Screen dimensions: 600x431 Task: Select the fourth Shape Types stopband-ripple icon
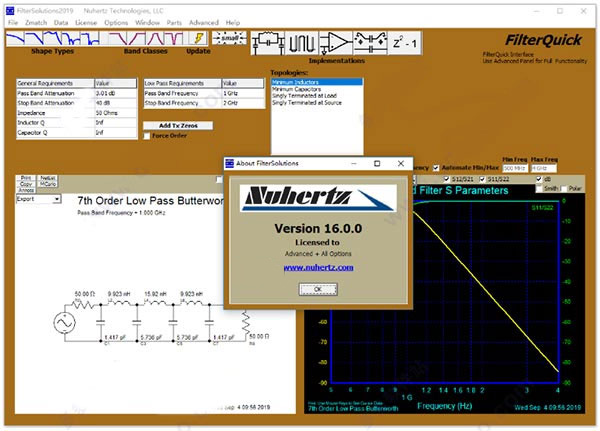(x=71, y=39)
